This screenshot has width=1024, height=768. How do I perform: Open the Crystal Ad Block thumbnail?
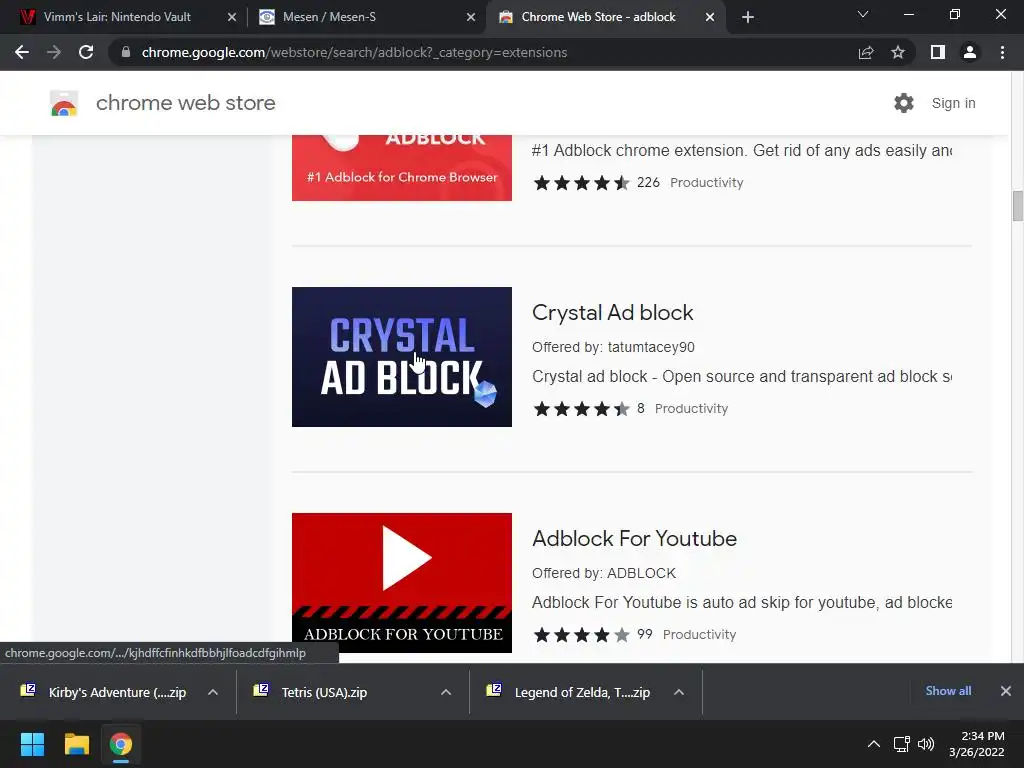point(402,357)
